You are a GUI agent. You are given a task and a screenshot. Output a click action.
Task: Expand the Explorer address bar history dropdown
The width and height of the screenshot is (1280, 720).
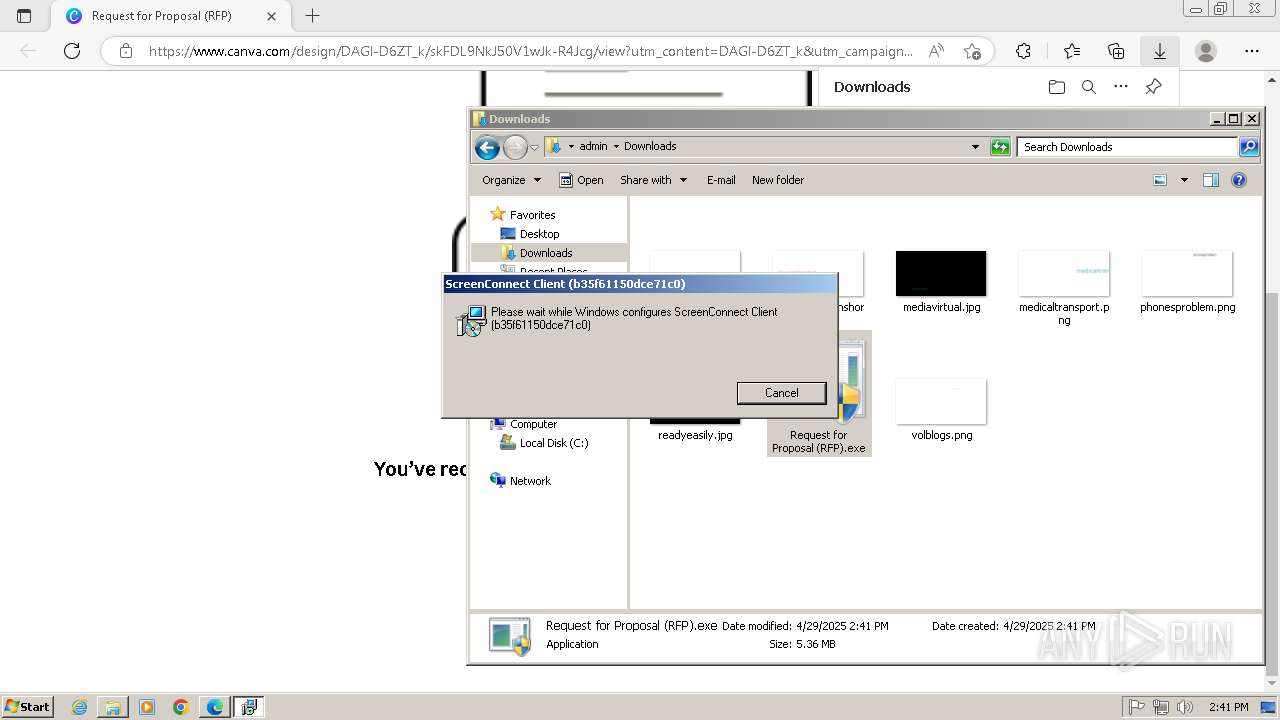(976, 147)
